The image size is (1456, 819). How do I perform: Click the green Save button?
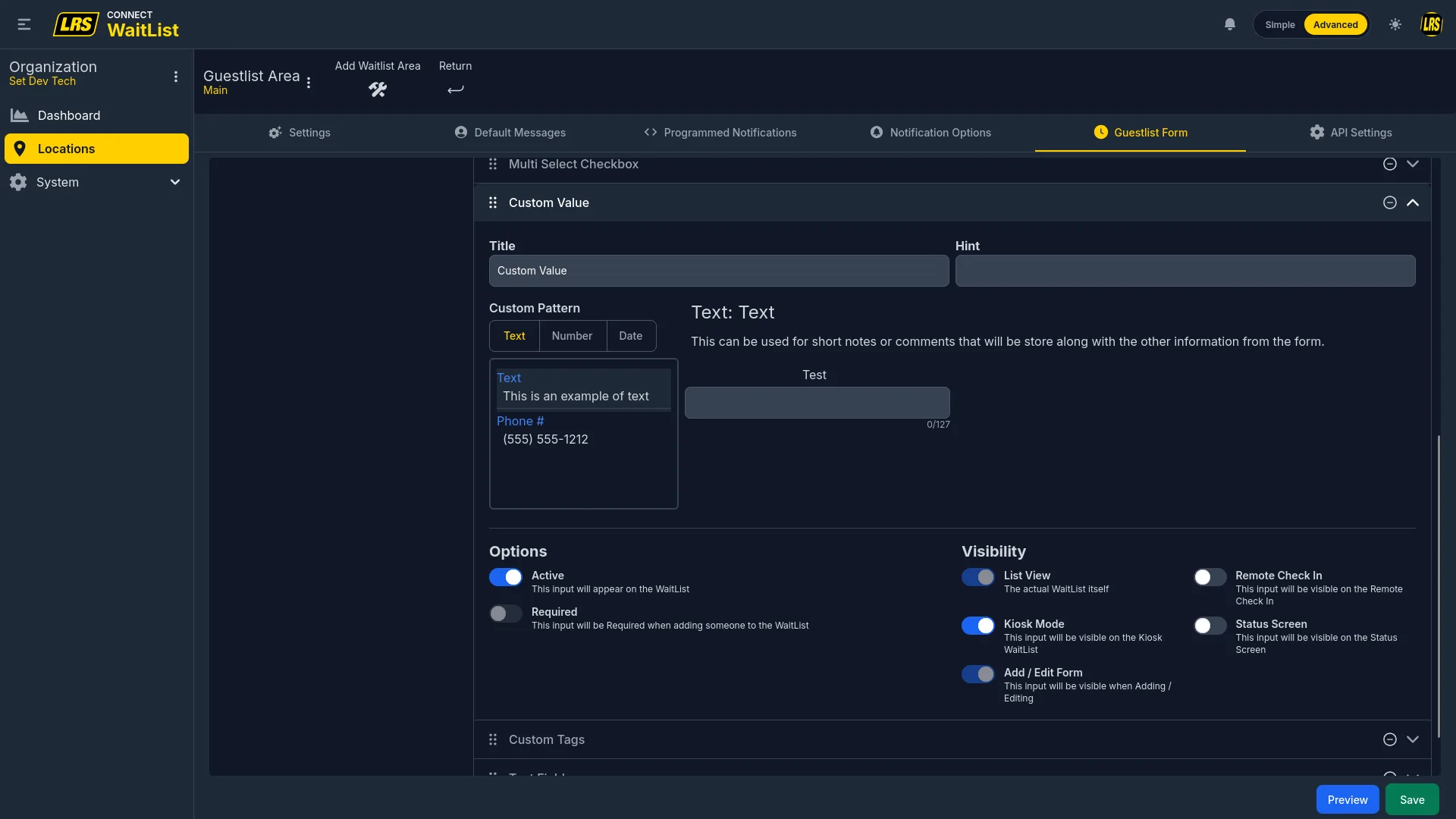tap(1412, 800)
